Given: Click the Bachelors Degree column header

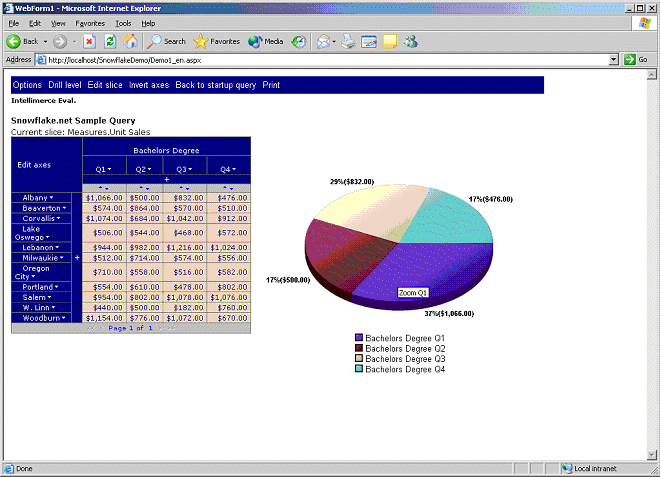Looking at the screenshot, I should click(166, 151).
